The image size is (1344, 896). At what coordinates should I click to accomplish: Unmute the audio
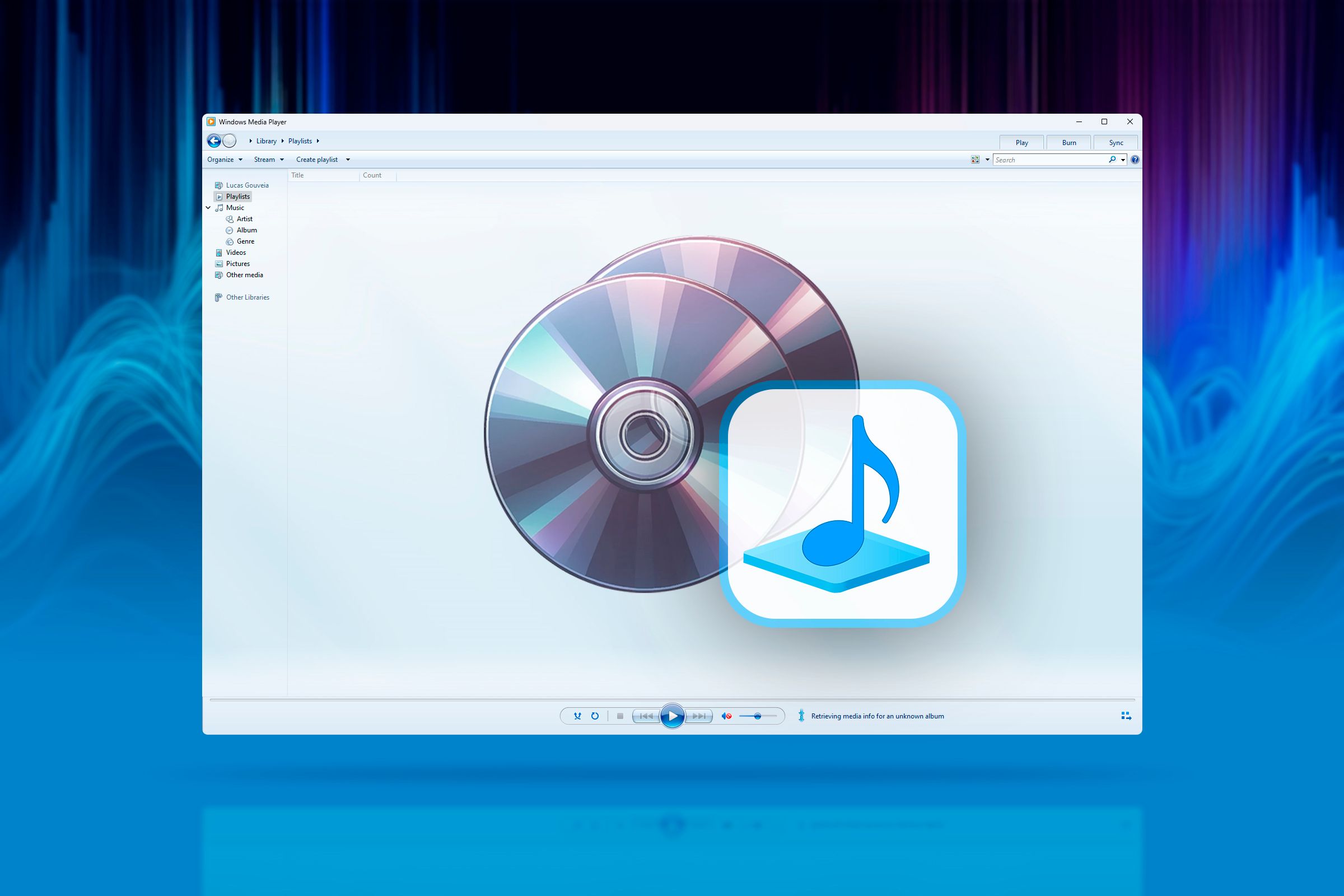pos(726,716)
